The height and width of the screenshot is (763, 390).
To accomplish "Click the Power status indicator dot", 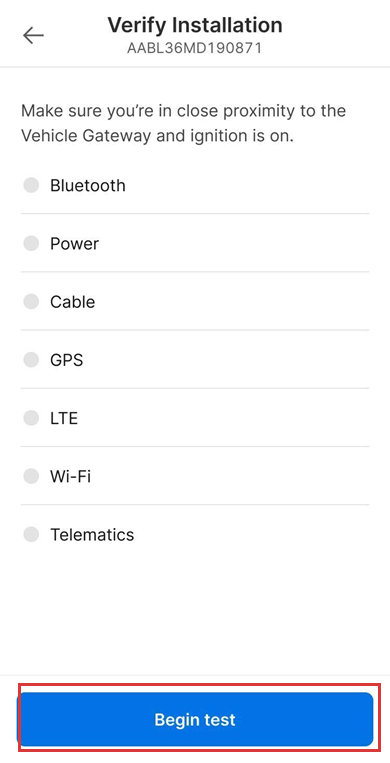I will [31, 243].
